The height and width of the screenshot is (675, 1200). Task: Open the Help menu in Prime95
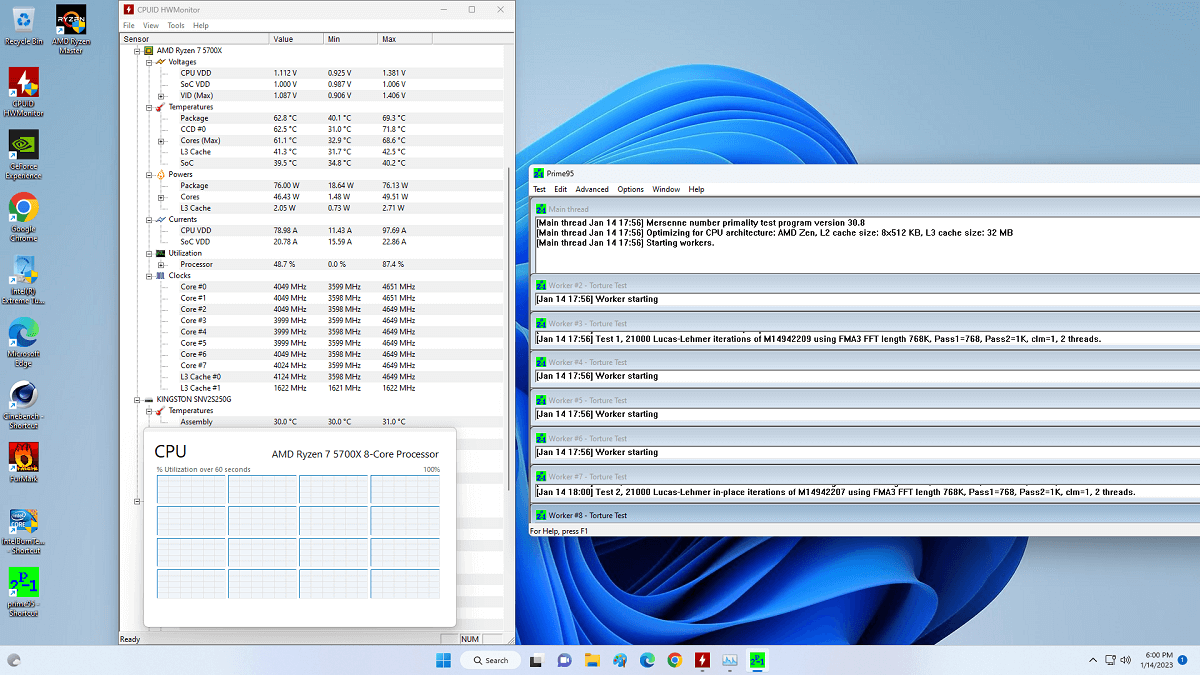[x=697, y=189]
